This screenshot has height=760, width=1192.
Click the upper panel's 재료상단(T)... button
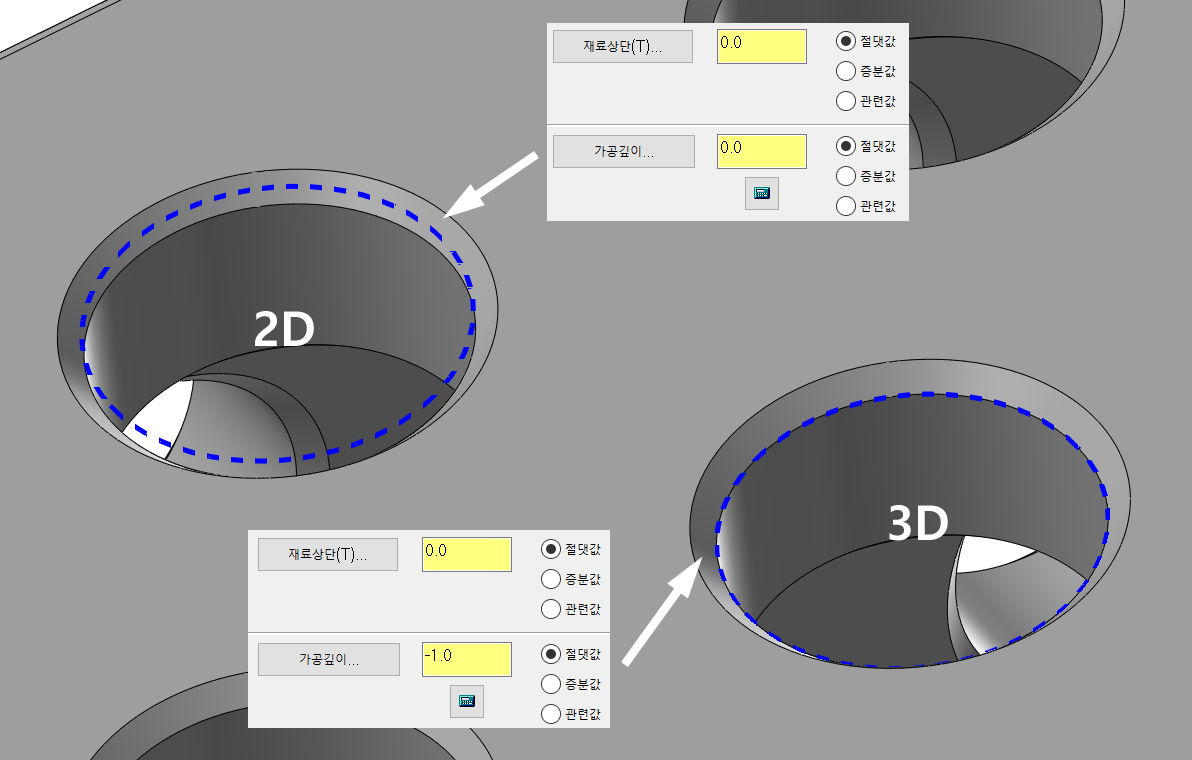[x=623, y=46]
